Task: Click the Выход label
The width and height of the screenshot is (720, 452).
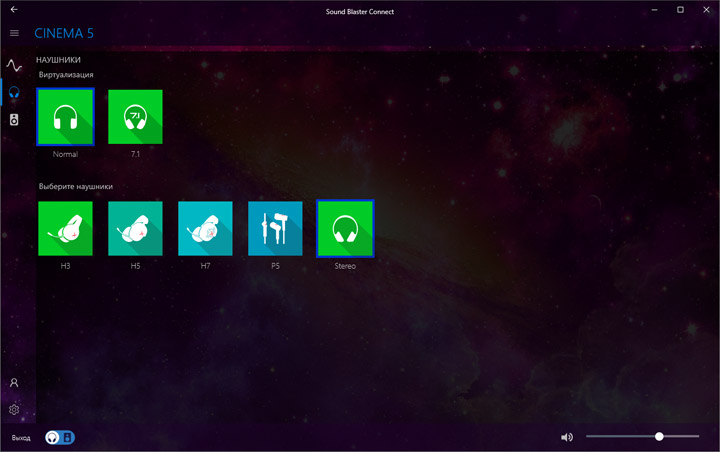Action: click(21, 438)
